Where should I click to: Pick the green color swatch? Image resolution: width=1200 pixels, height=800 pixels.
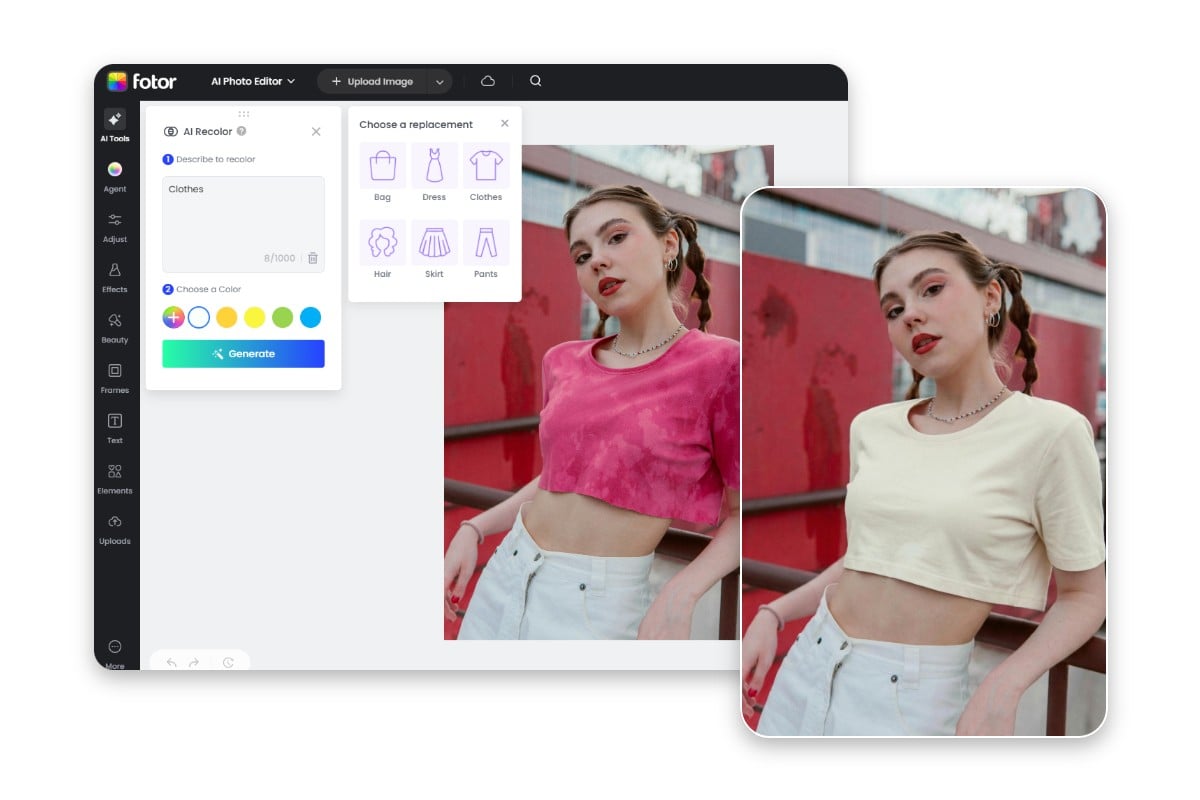coord(283,318)
